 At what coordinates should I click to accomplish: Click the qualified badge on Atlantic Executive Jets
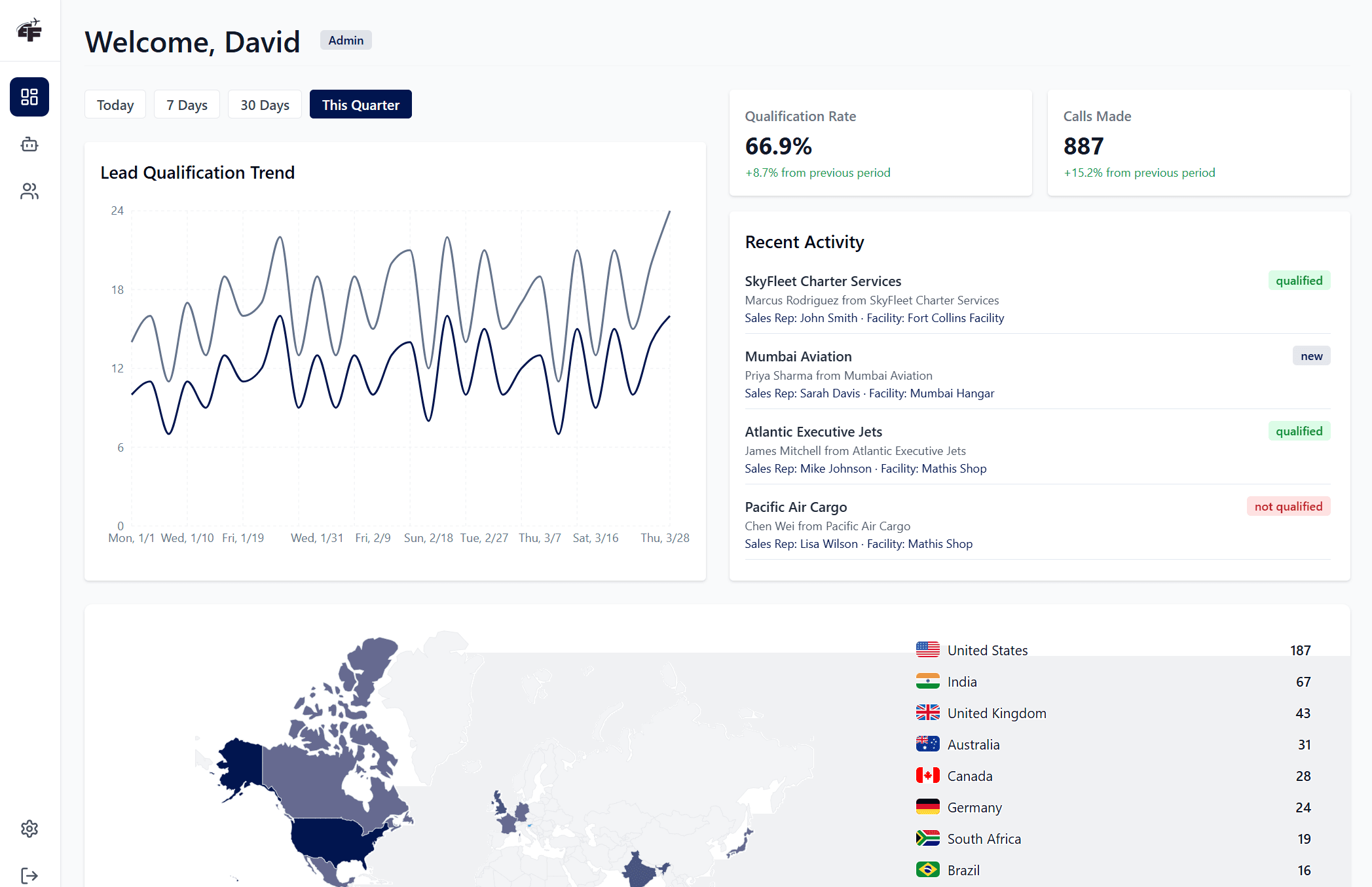click(x=1299, y=431)
